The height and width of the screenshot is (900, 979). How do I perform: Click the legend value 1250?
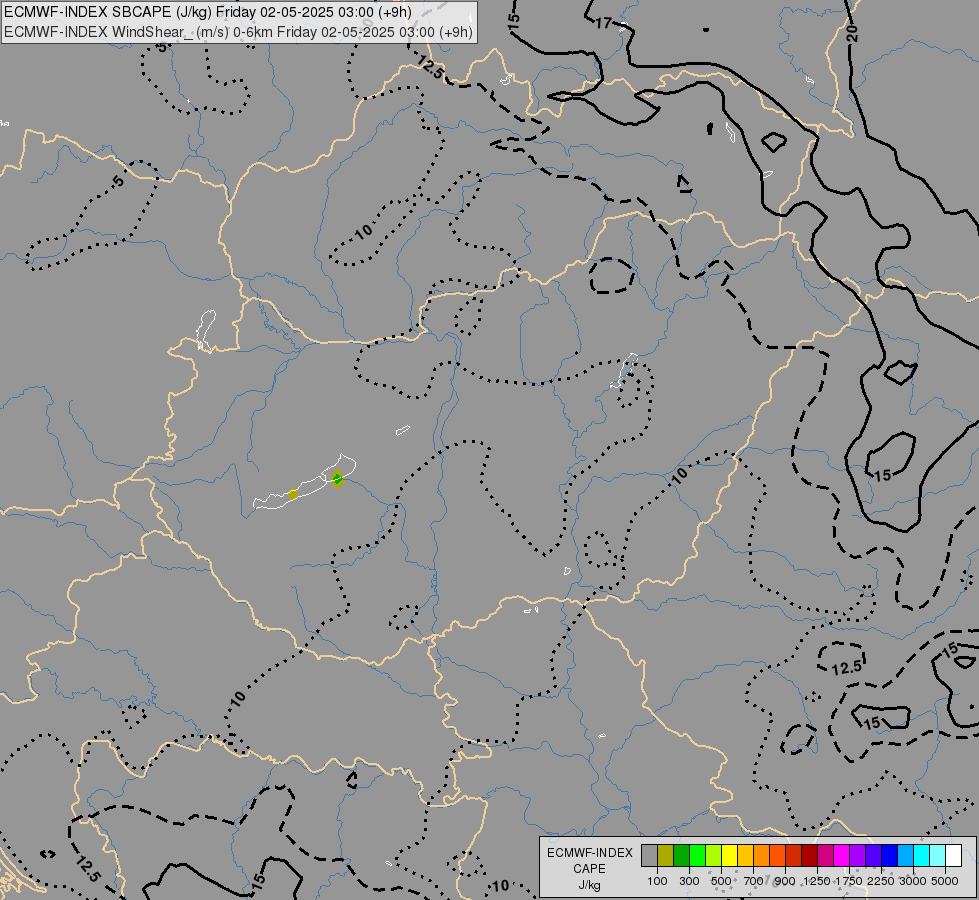pos(817,881)
